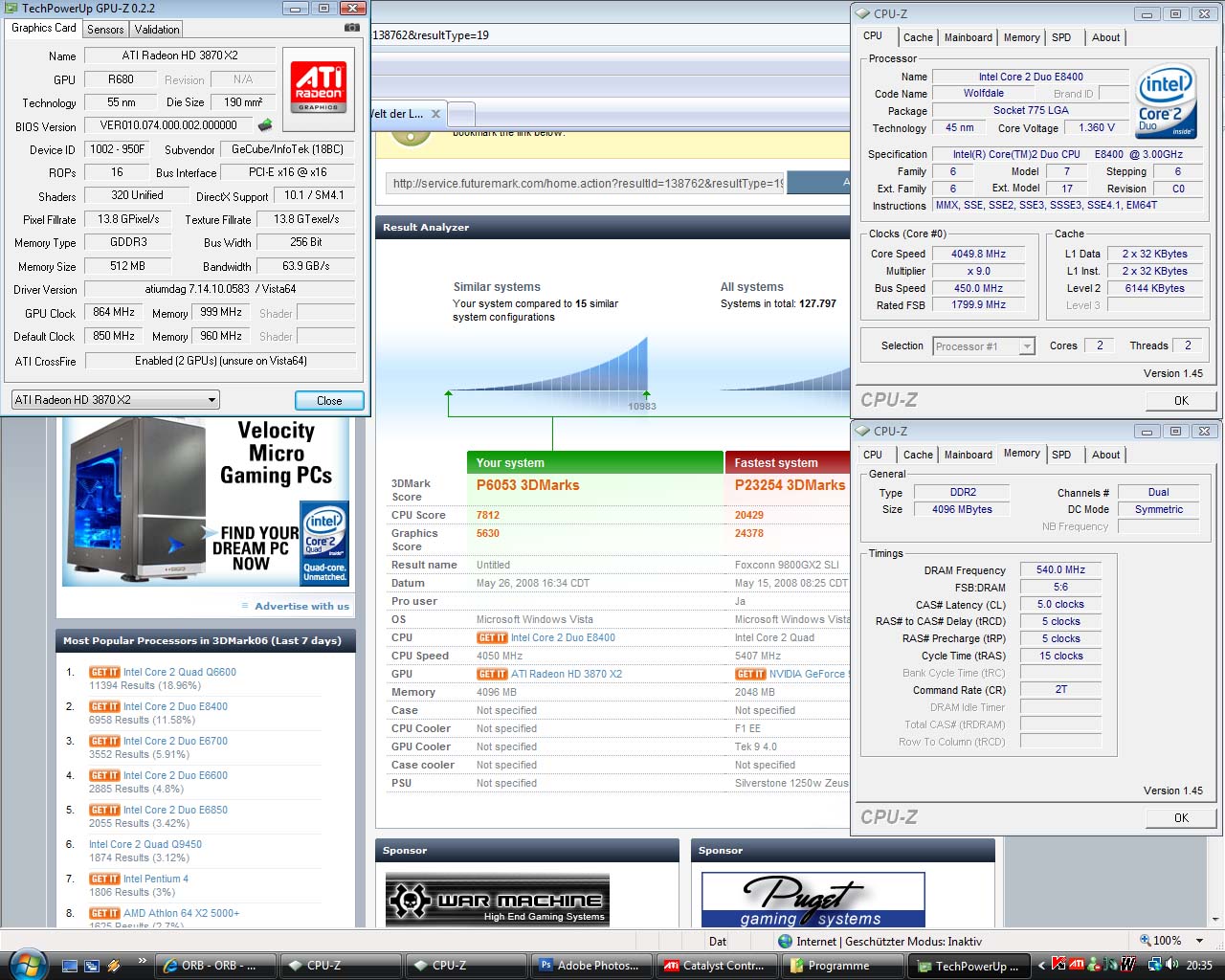Click the P6053 3DMarks score text

click(x=528, y=485)
